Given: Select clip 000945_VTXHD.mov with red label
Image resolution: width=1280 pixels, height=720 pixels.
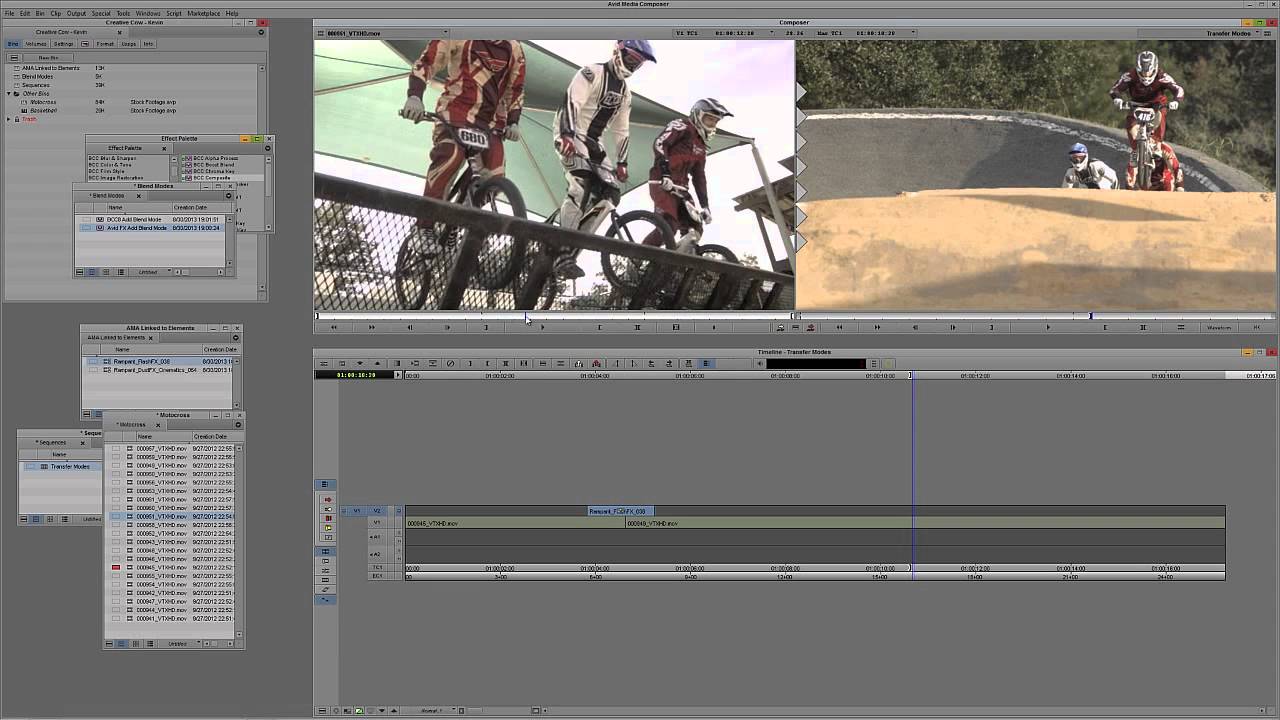Looking at the screenshot, I should pyautogui.click(x=161, y=567).
